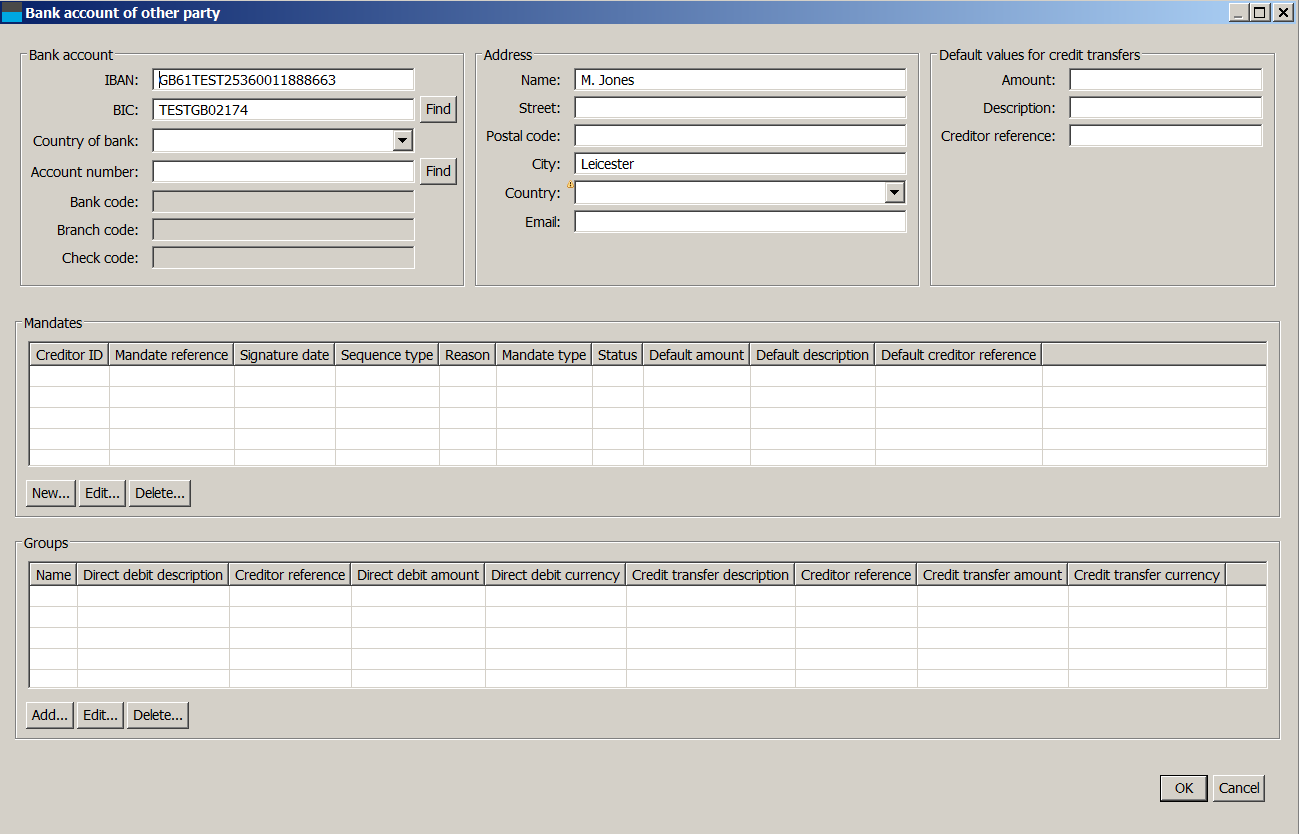This screenshot has width=1299, height=834.
Task: Open the Address Country dropdown
Action: (x=895, y=193)
